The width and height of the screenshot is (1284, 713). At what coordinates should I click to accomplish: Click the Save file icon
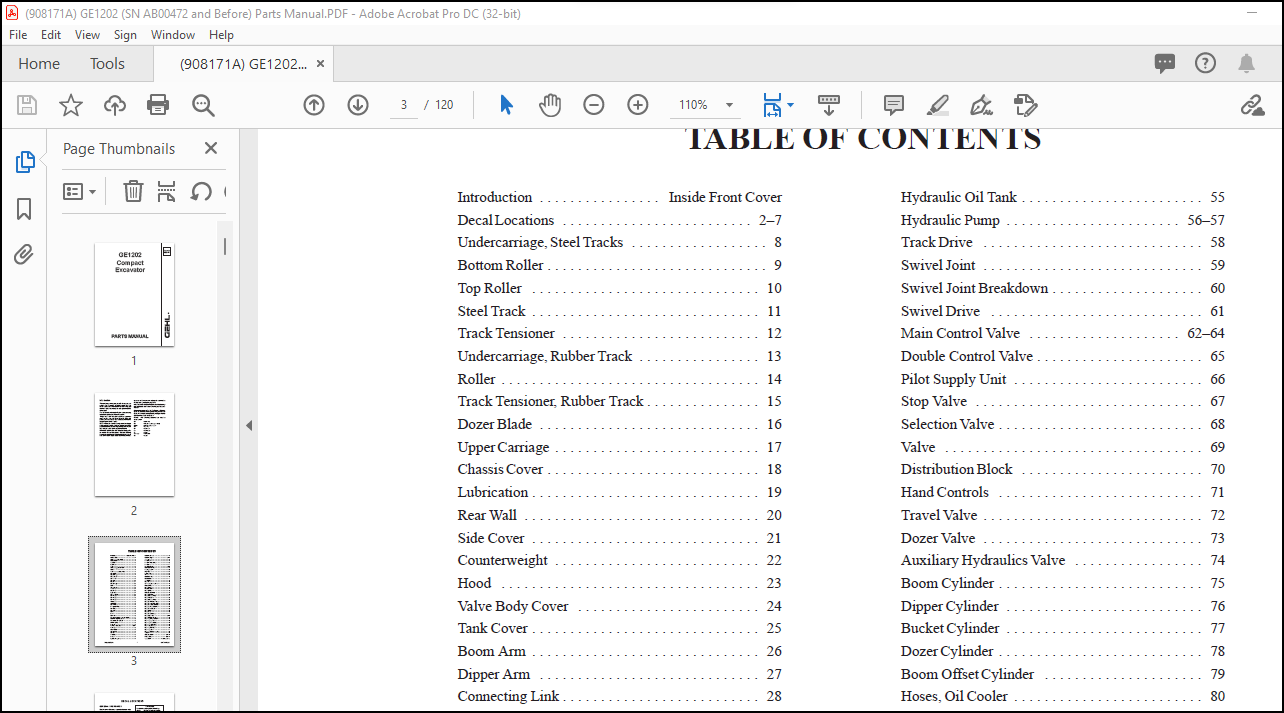(27, 105)
